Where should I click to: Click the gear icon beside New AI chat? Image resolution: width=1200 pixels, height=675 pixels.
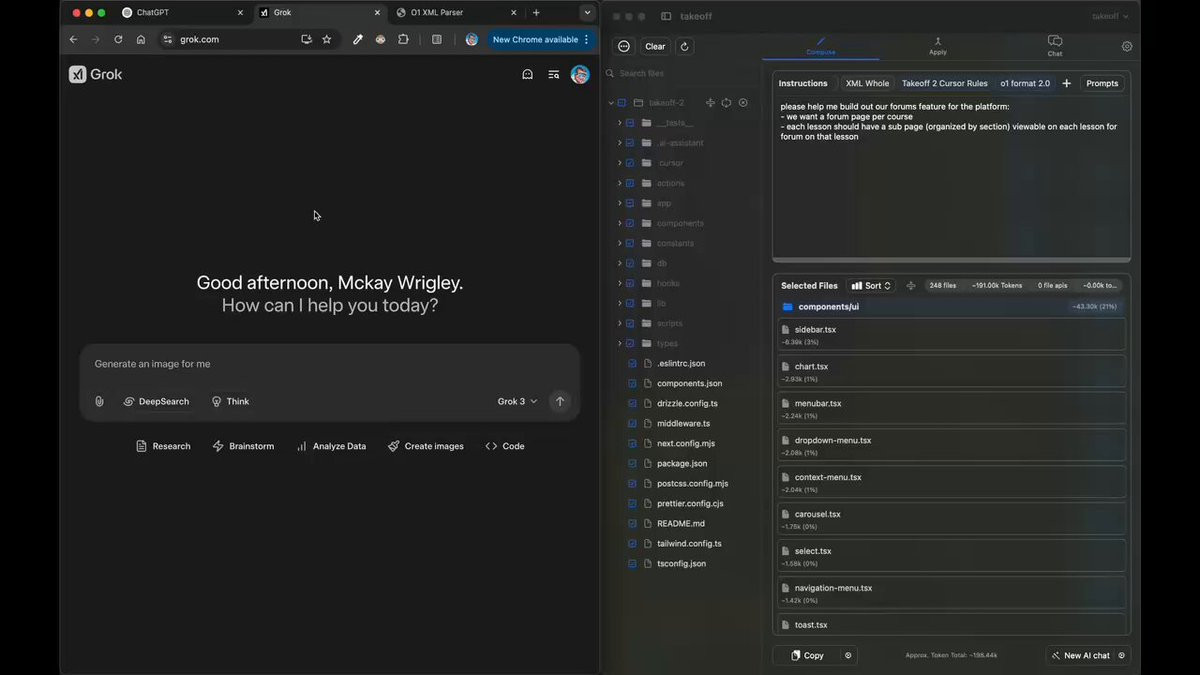pyautogui.click(x=1122, y=656)
